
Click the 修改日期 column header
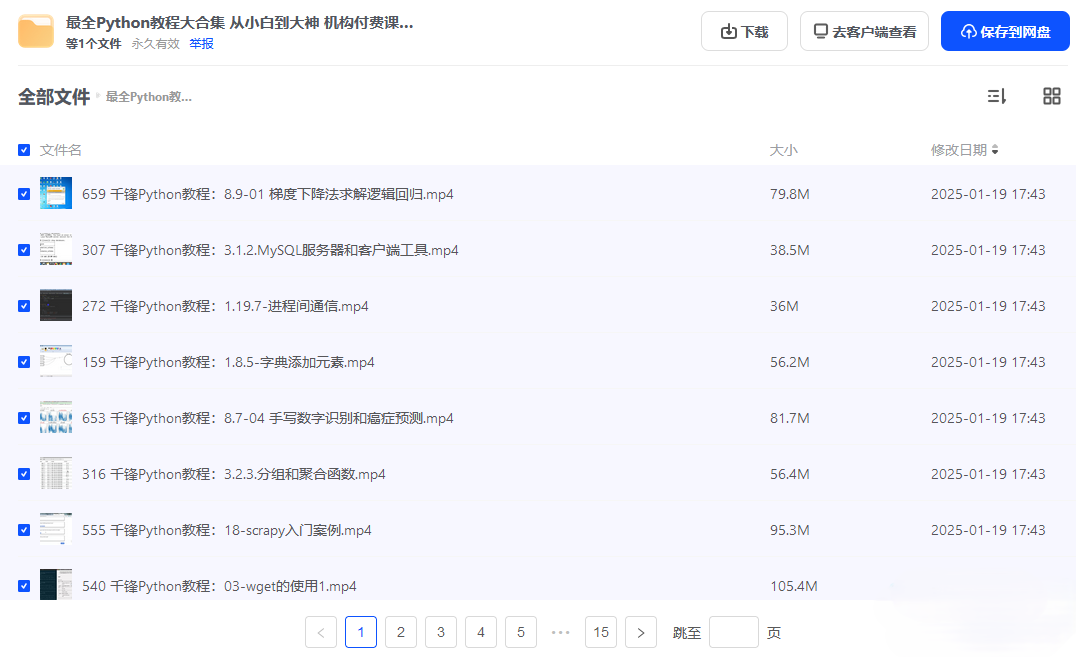pyautogui.click(x=959, y=150)
